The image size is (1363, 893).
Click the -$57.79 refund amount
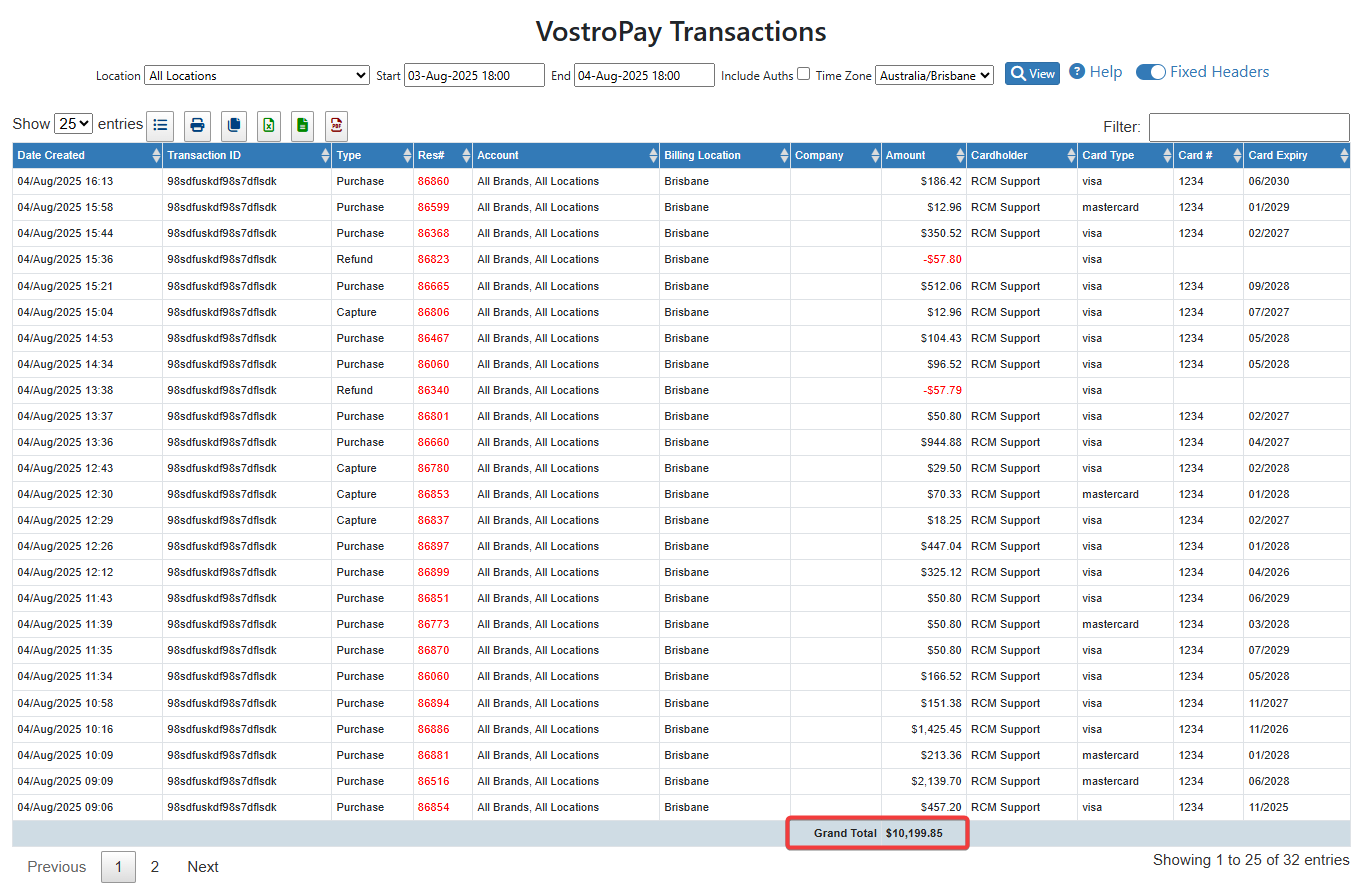click(942, 390)
